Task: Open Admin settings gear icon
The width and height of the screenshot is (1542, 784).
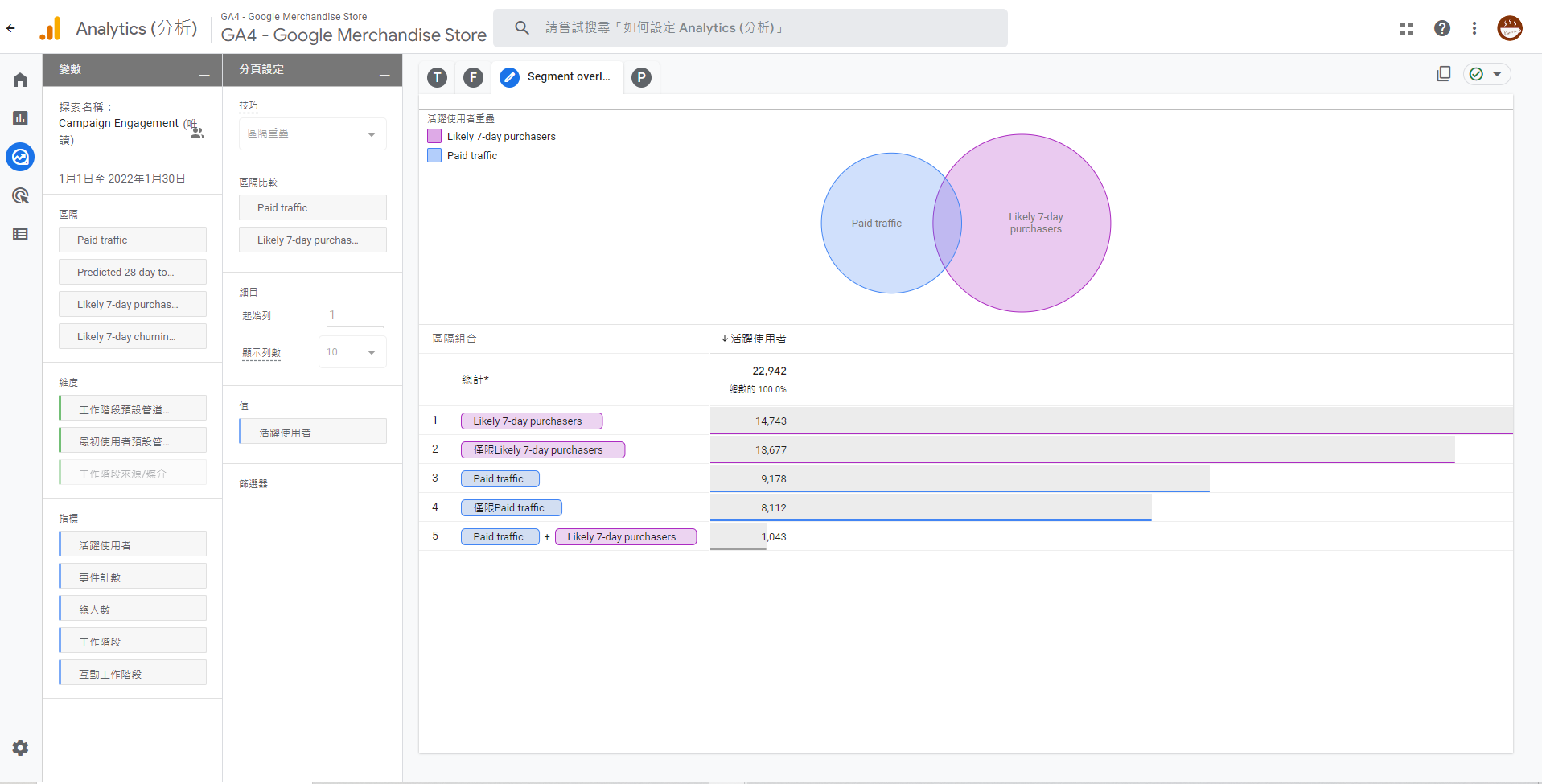Action: click(20, 748)
